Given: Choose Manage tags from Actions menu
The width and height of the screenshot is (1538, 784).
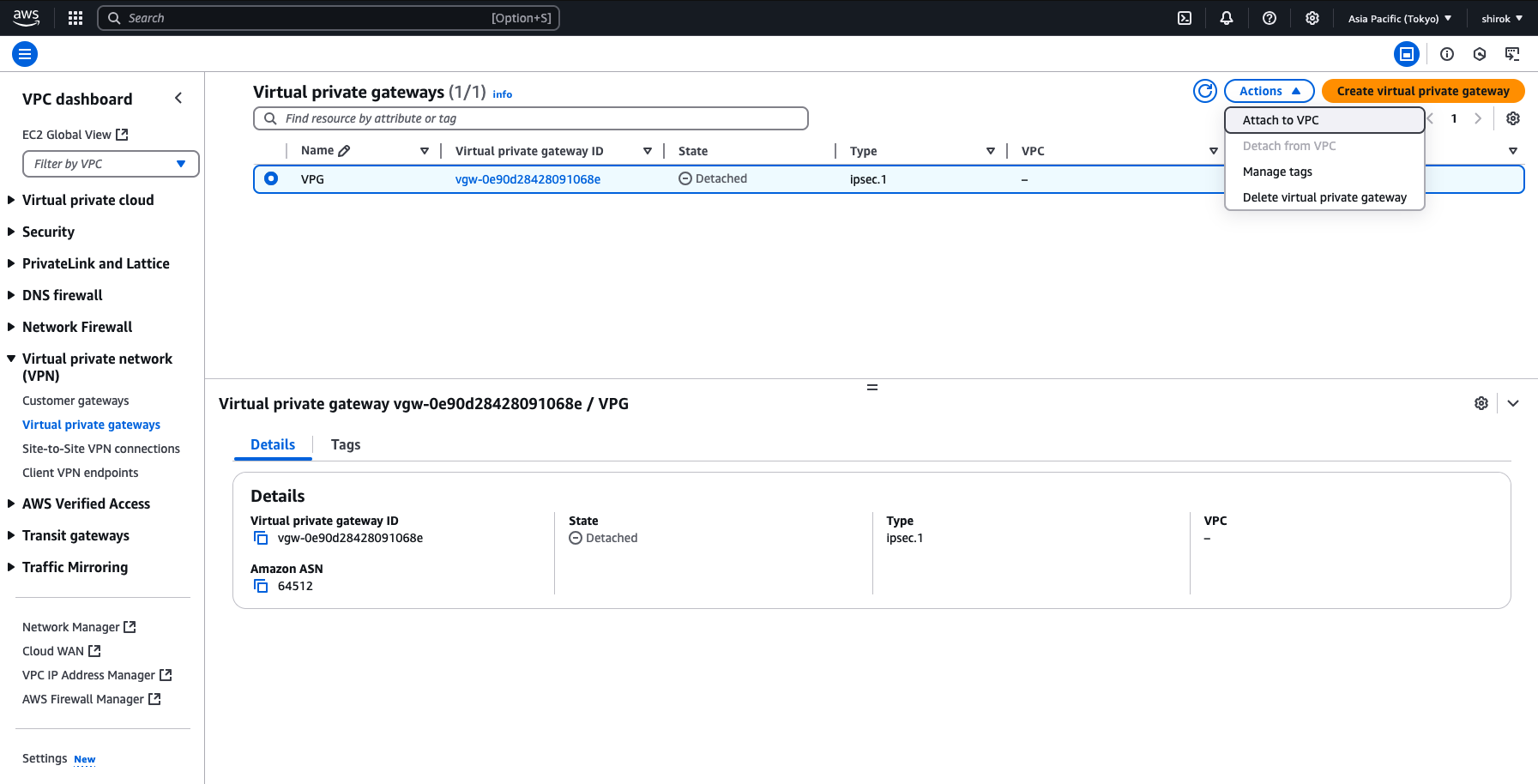Looking at the screenshot, I should 1324,172.
